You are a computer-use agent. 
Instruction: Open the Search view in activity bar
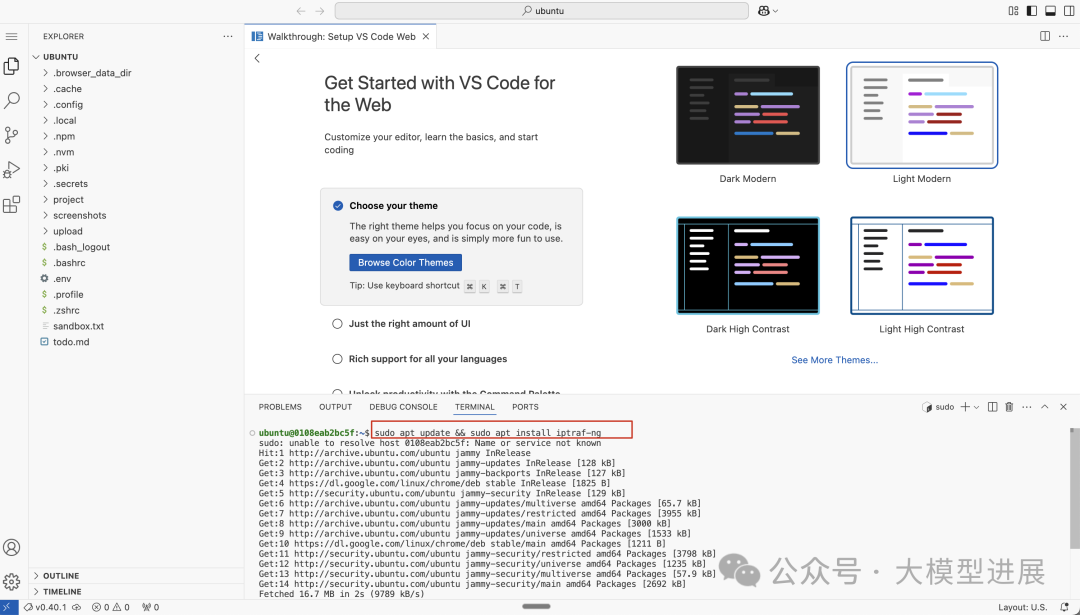pyautogui.click(x=12, y=101)
